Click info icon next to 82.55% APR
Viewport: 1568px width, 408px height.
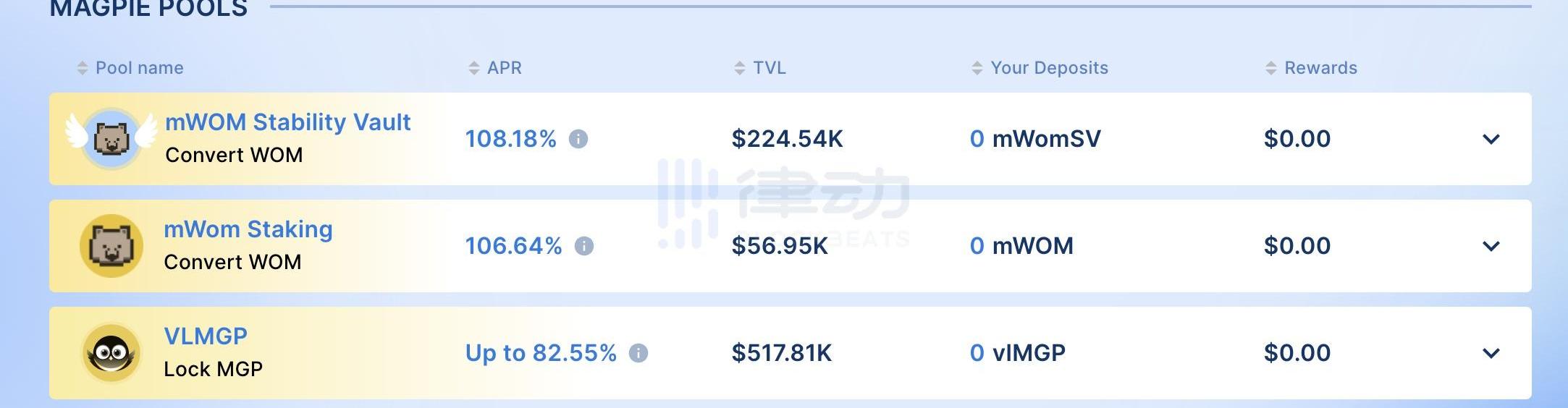(638, 353)
